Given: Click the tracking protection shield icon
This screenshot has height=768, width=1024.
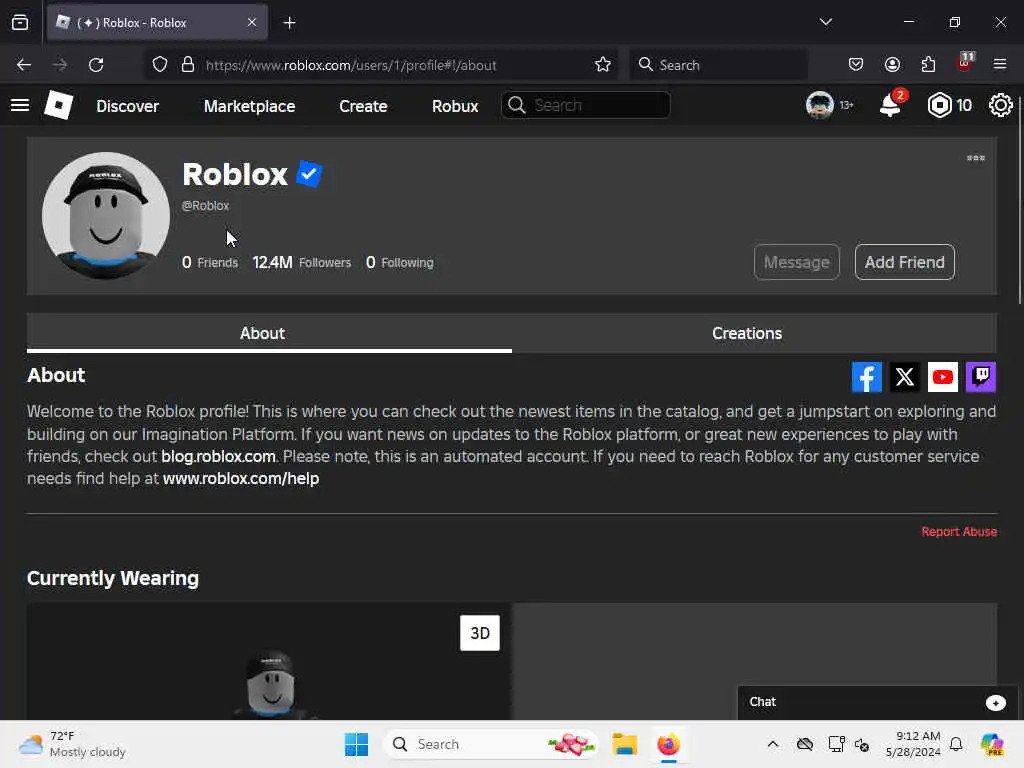Looking at the screenshot, I should pos(160,65).
